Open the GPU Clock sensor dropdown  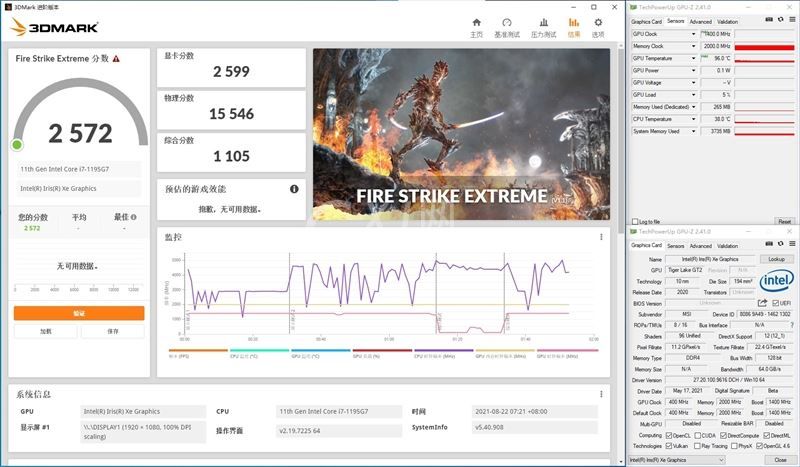[x=693, y=34]
